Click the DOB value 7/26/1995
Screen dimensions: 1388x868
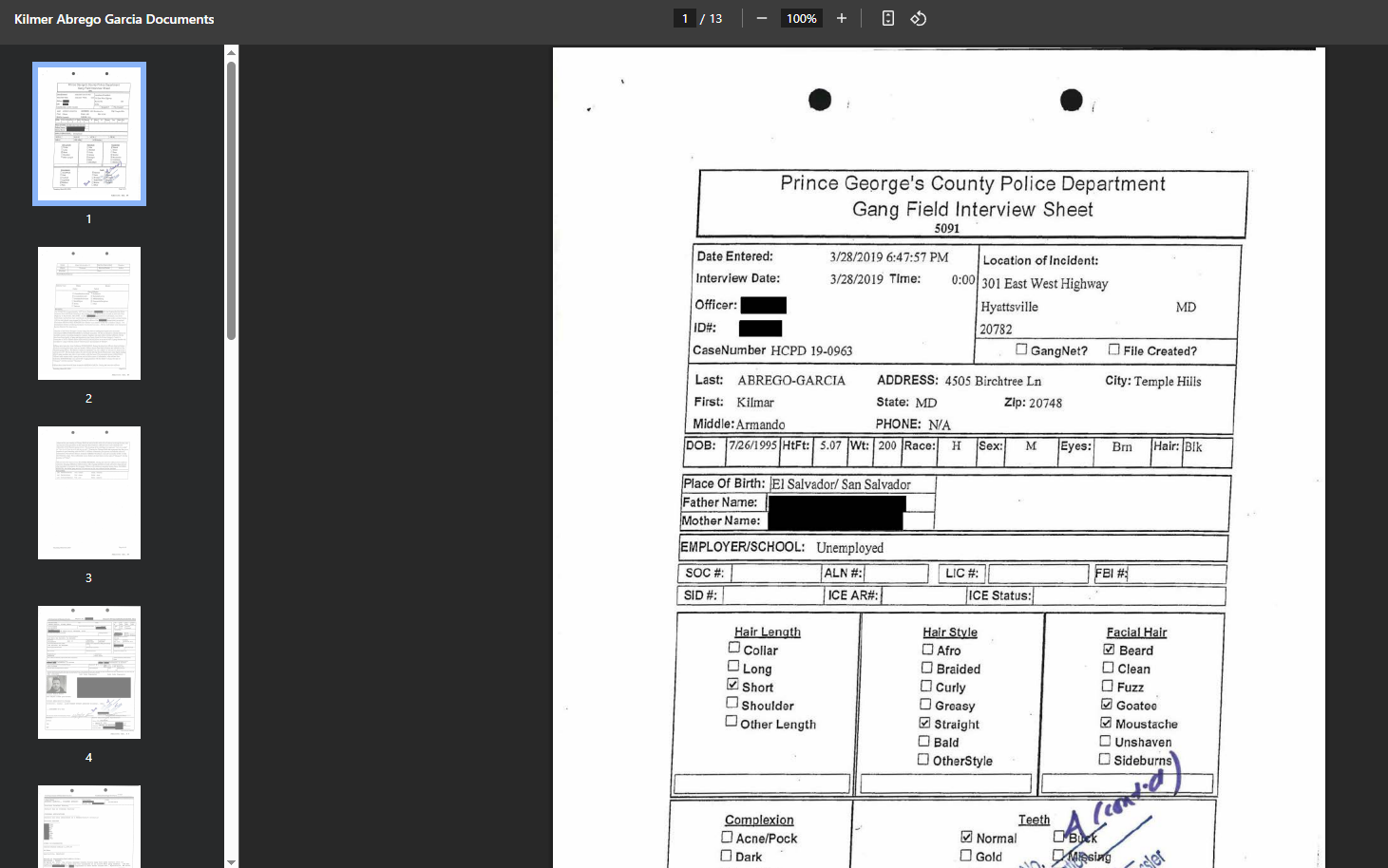752,445
